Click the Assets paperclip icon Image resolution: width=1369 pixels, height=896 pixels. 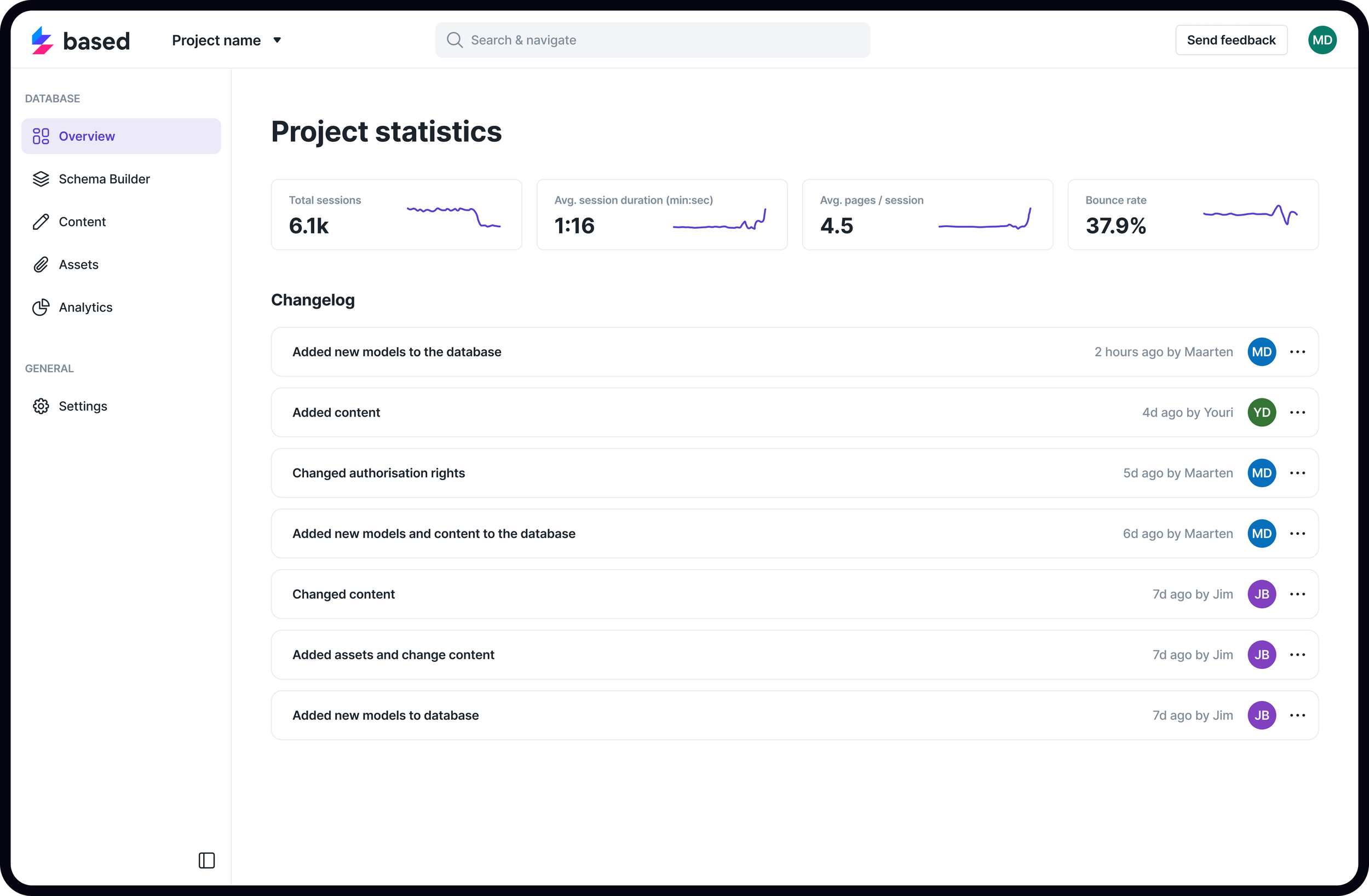tap(41, 264)
